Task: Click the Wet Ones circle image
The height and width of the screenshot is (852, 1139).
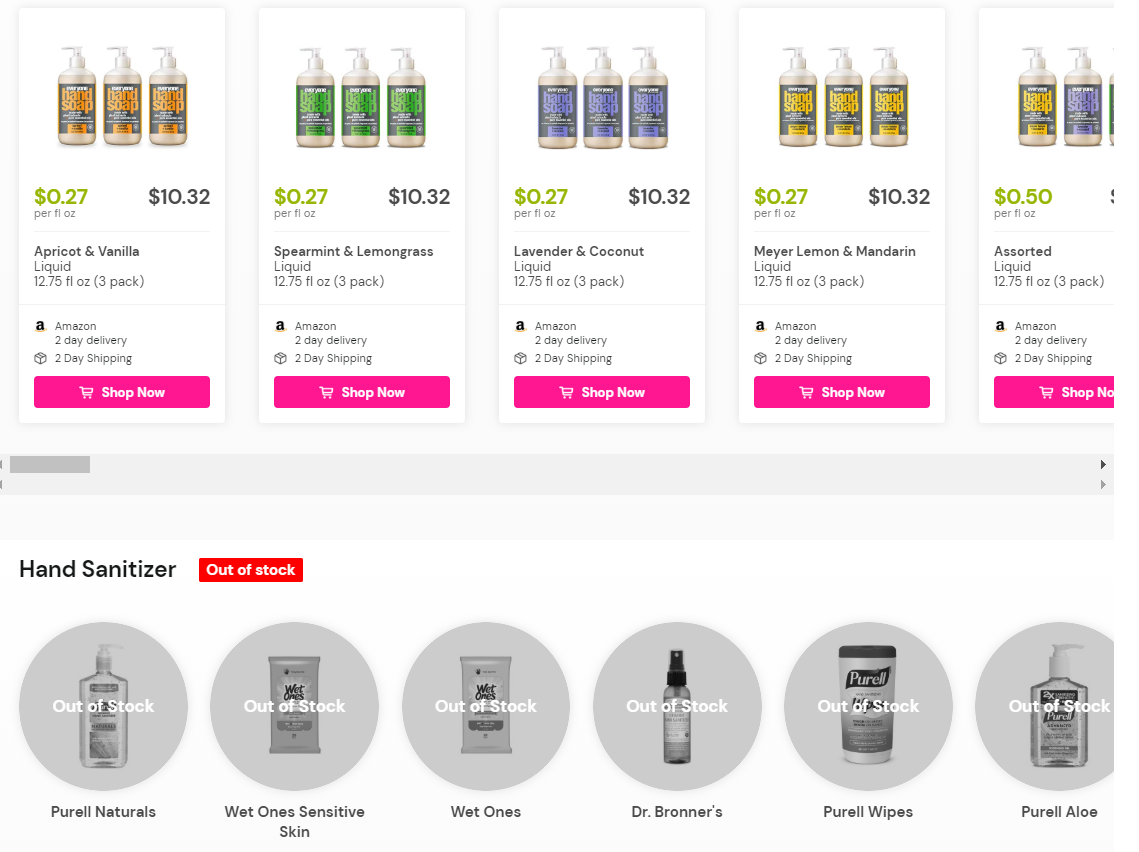Action: pyautogui.click(x=486, y=706)
